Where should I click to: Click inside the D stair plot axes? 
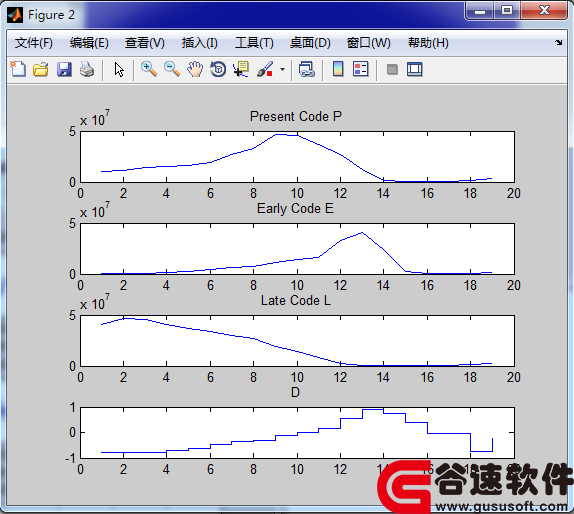(x=297, y=432)
